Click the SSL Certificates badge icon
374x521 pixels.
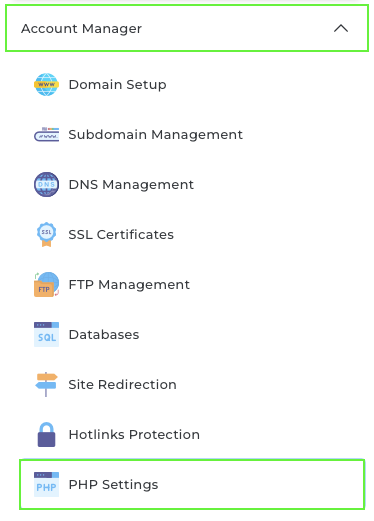(46, 234)
